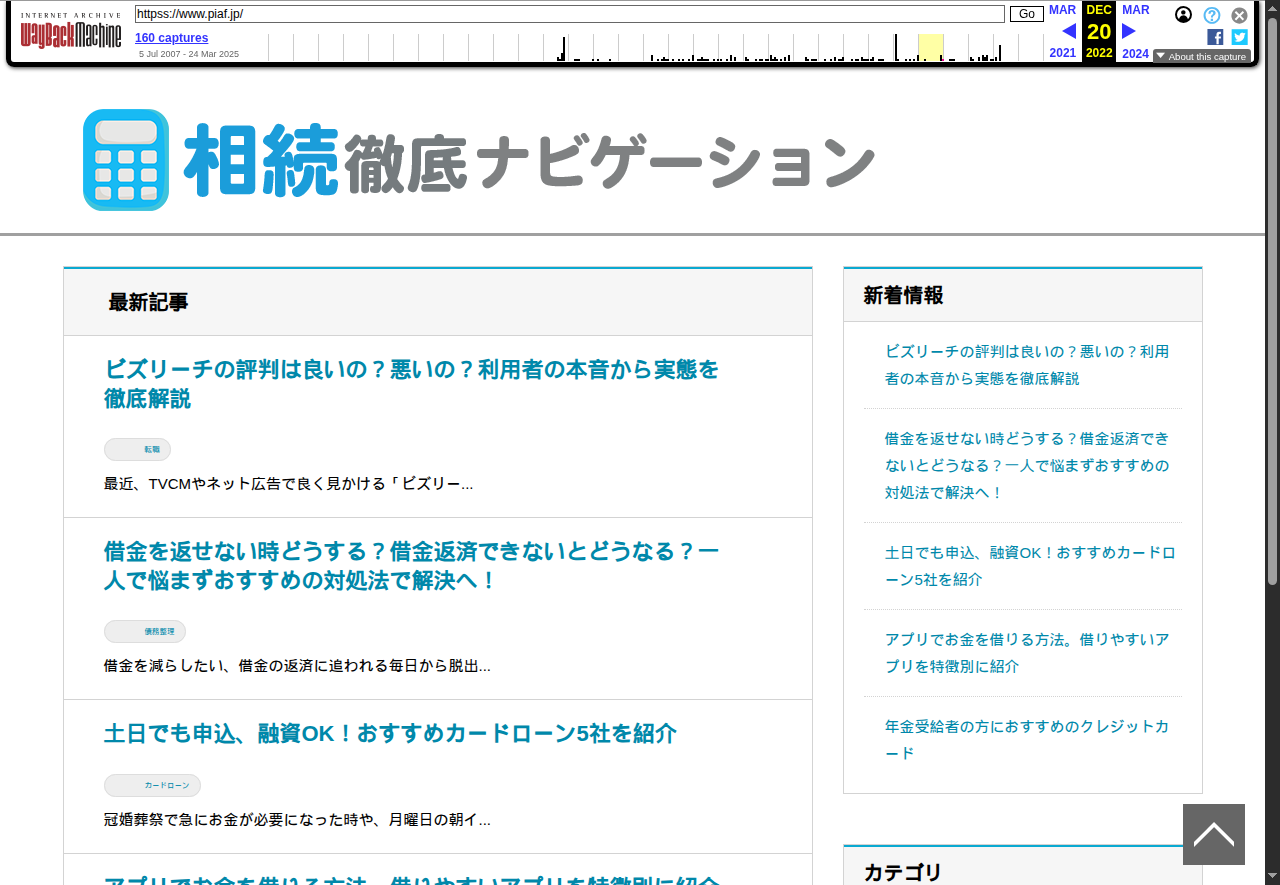This screenshot has width=1280, height=885.
Task: Share capture on Facebook
Action: coord(1215,37)
